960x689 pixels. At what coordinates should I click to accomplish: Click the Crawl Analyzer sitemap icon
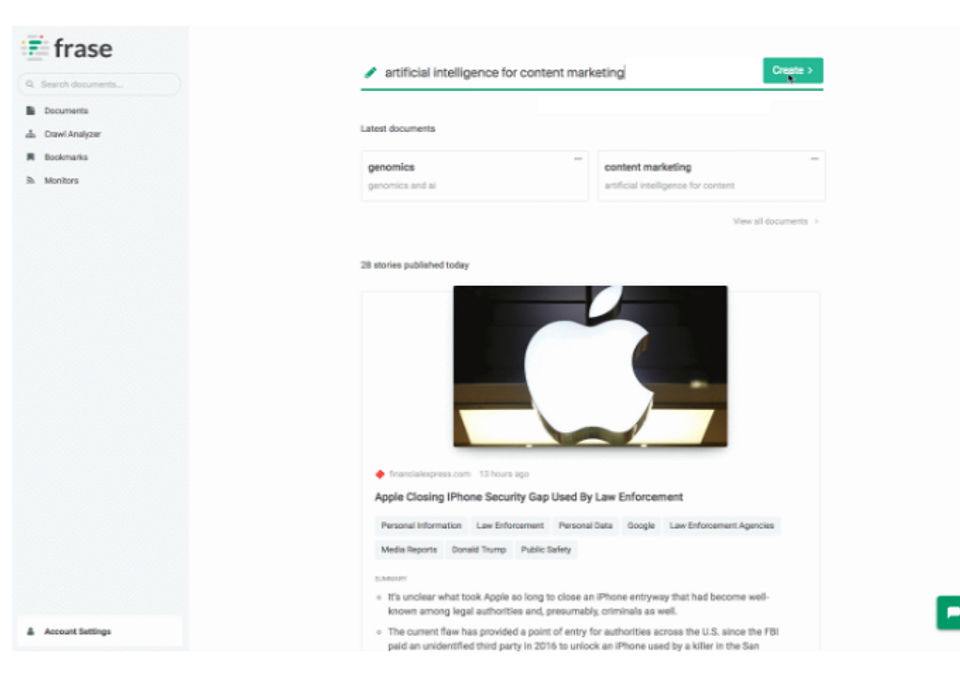[x=31, y=134]
